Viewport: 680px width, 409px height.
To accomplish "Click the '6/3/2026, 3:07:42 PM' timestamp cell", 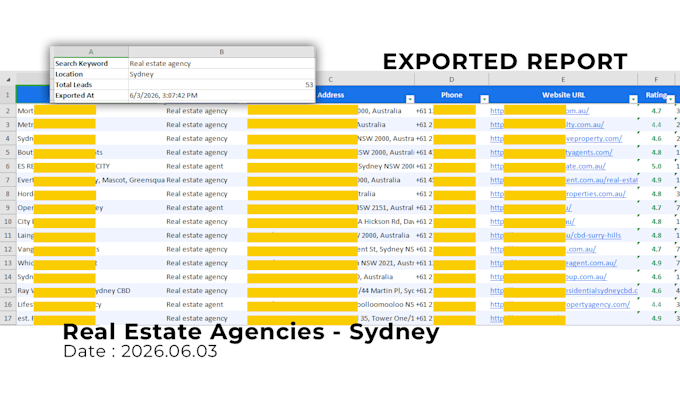I will [222, 95].
